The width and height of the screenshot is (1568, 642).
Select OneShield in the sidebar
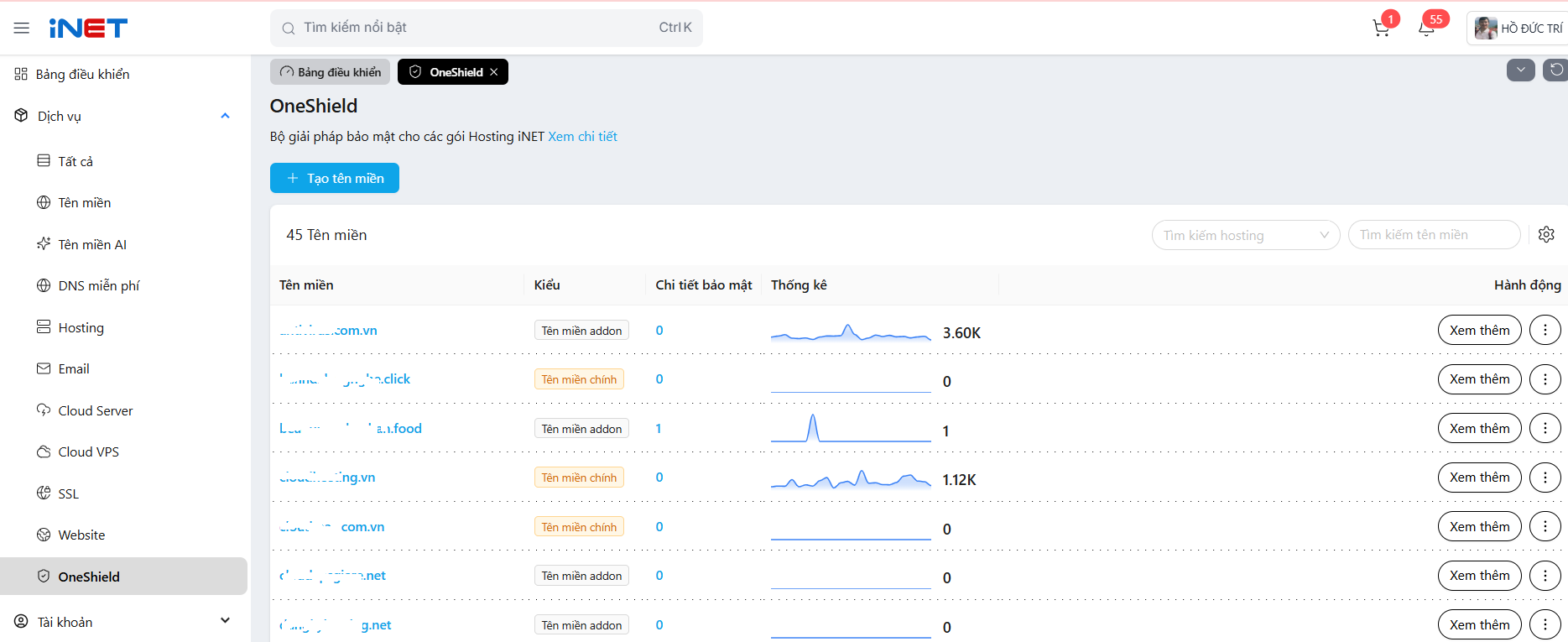tap(124, 577)
